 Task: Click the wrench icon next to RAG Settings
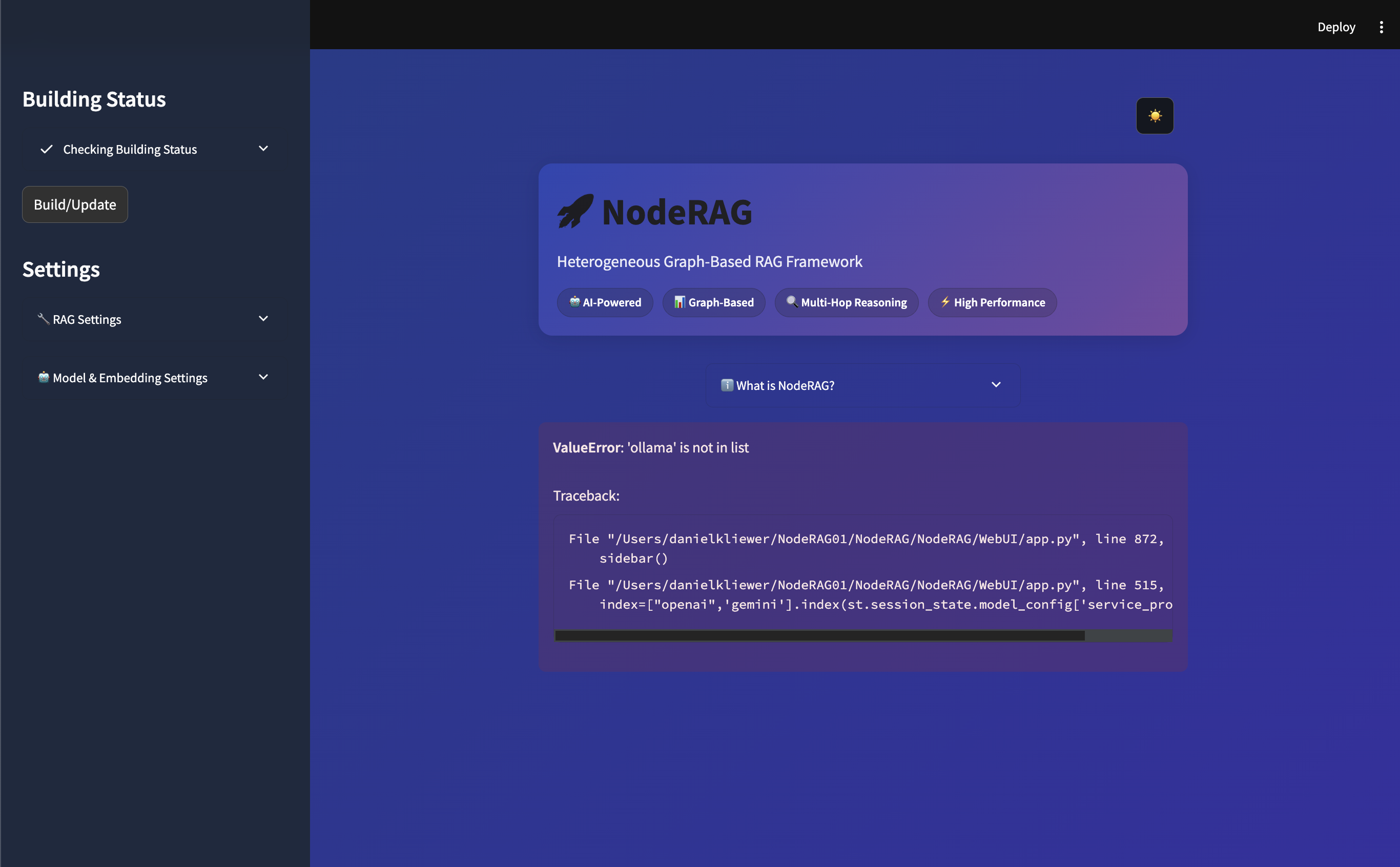[x=43, y=318]
